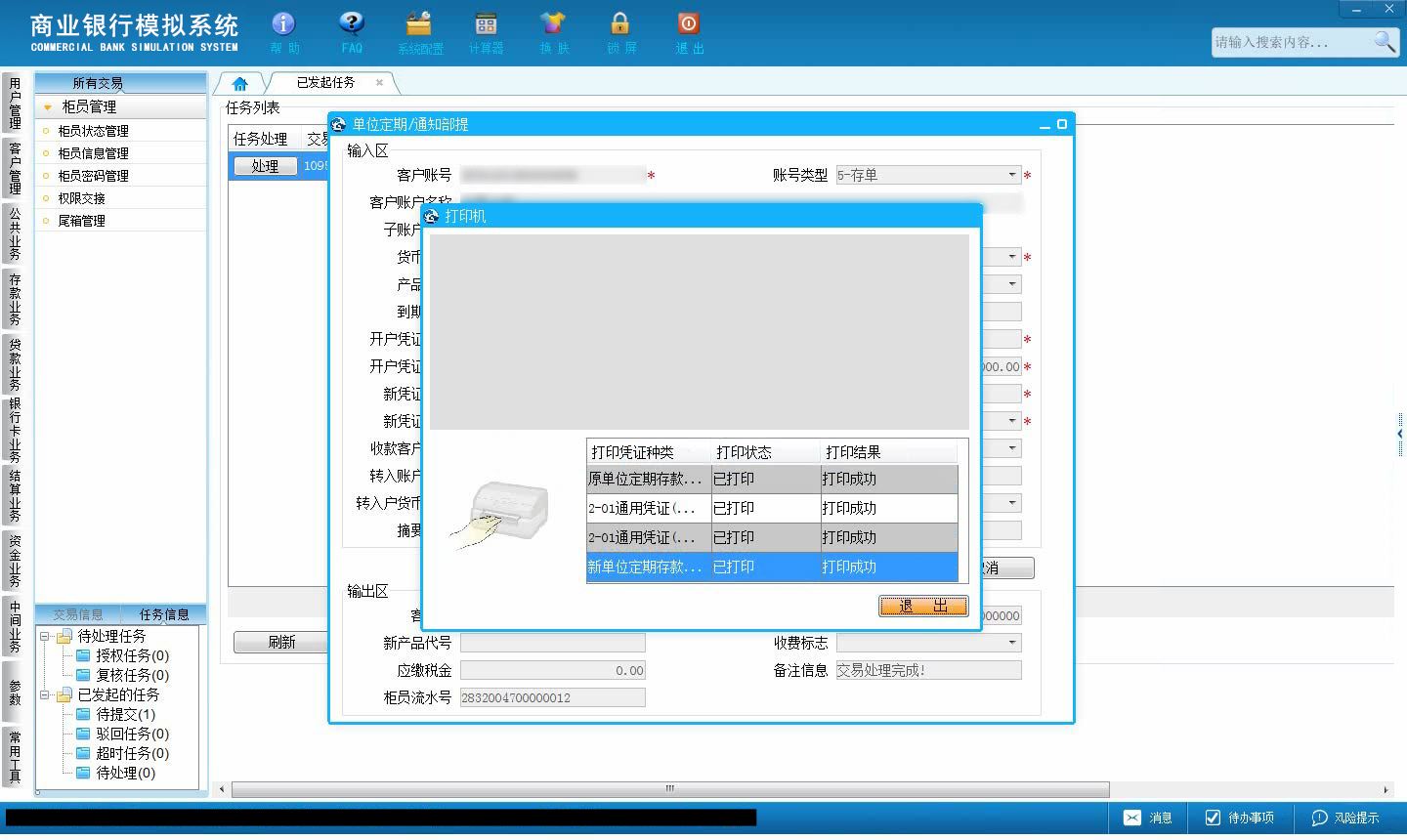Image resolution: width=1407 pixels, height=840 pixels.
Task: Click the search magnifier icon
Action: click(1385, 41)
